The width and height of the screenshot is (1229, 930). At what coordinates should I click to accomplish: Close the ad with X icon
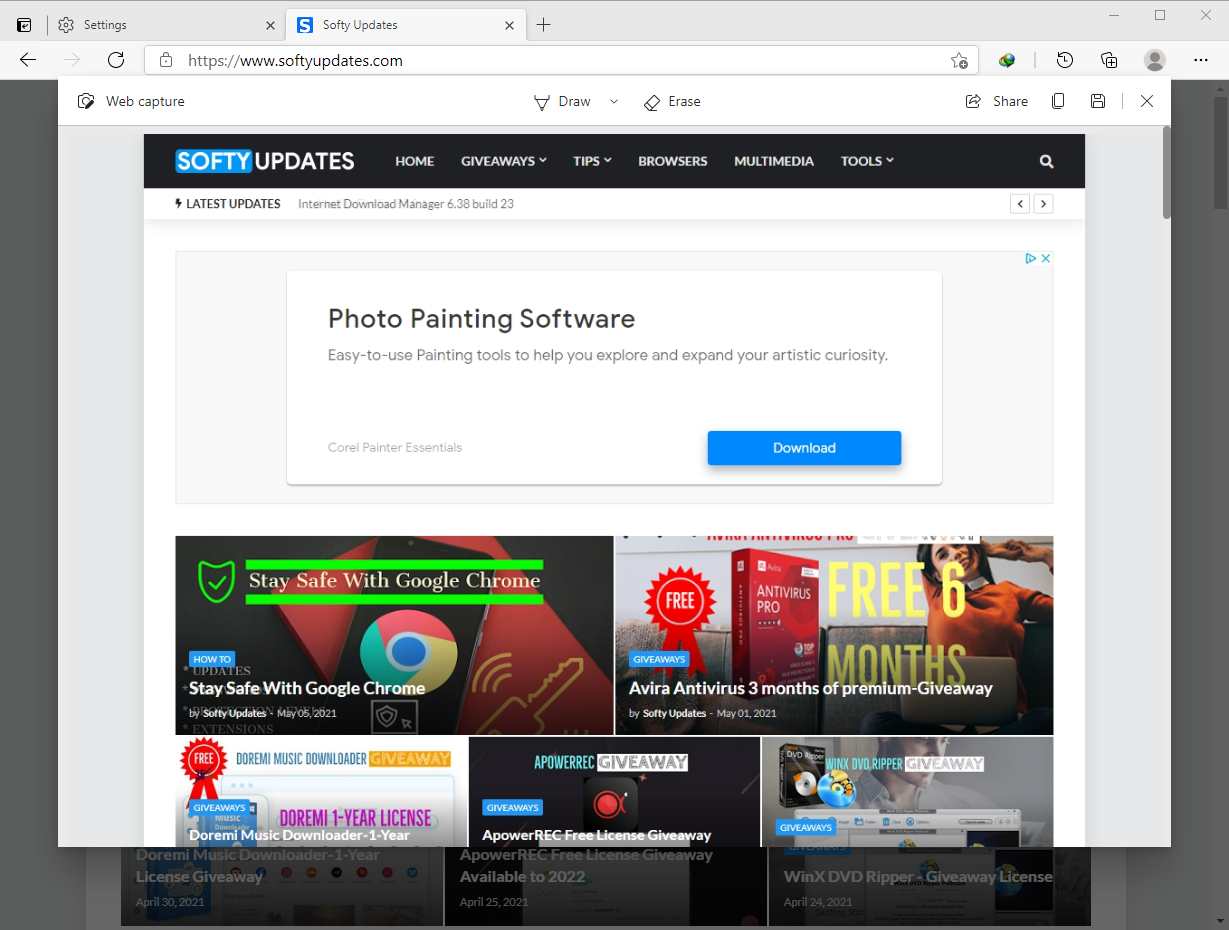[1045, 258]
